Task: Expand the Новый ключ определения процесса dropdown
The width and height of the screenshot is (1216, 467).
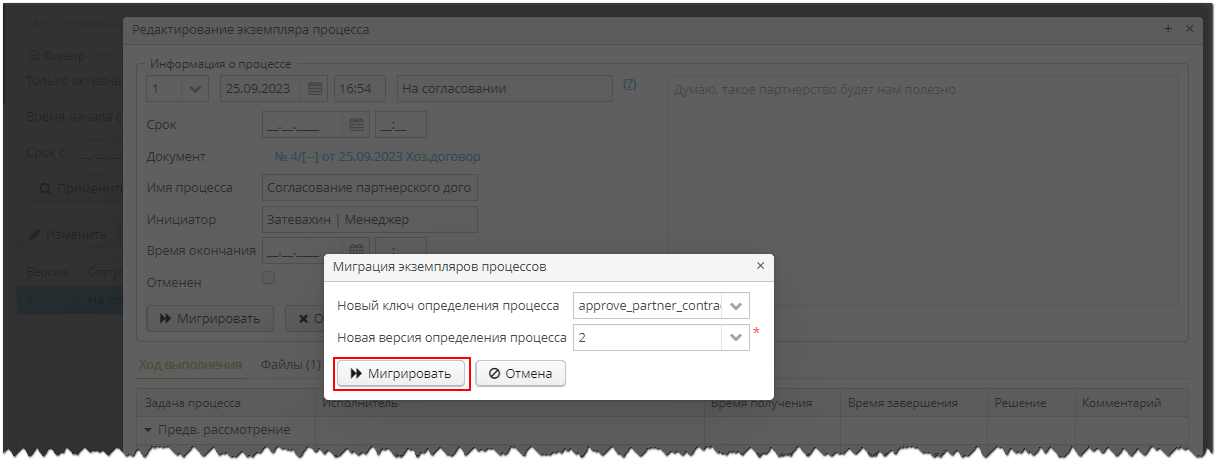Action: coord(736,306)
